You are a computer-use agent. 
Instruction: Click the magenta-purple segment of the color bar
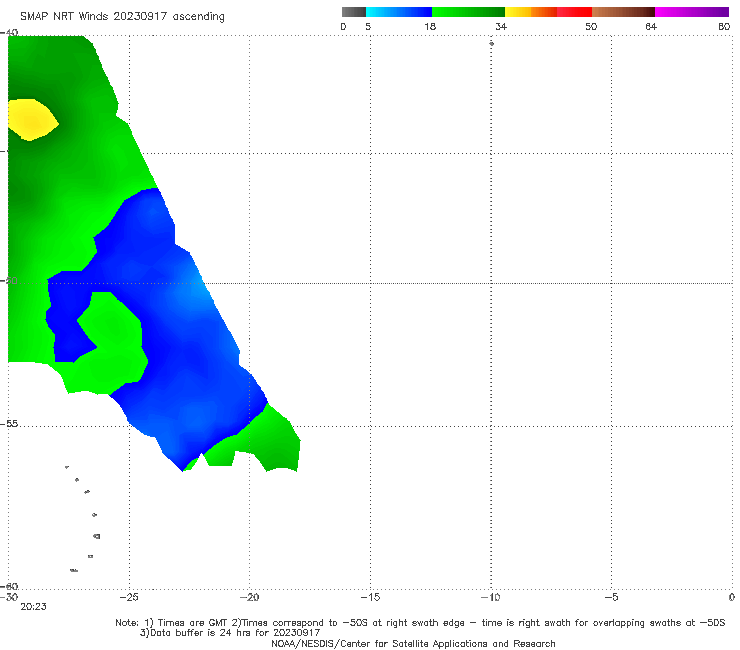pyautogui.click(x=692, y=12)
